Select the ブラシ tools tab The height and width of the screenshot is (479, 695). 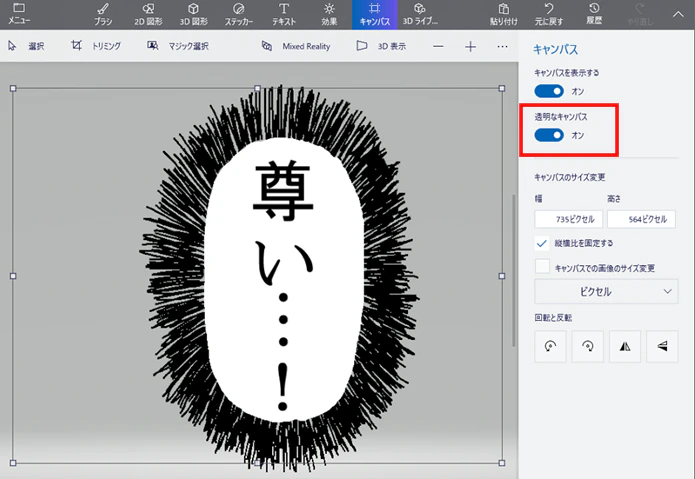103,14
